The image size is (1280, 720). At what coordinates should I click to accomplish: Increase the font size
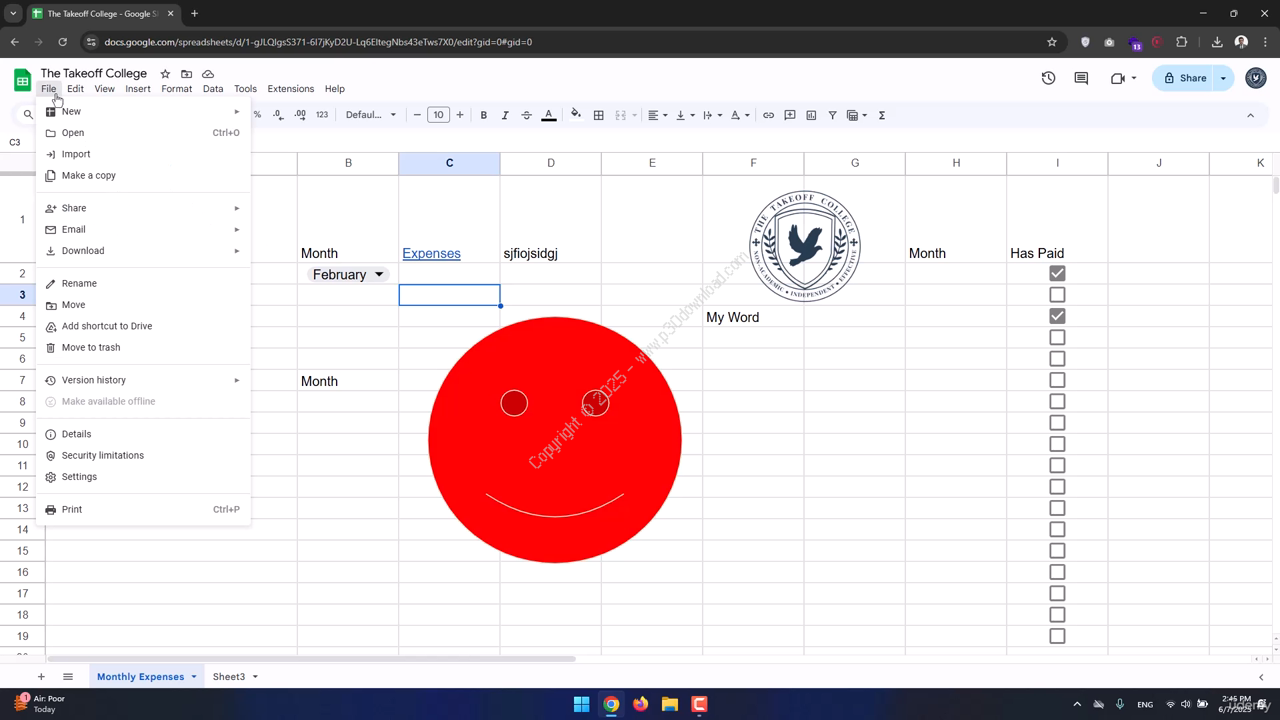(x=460, y=115)
